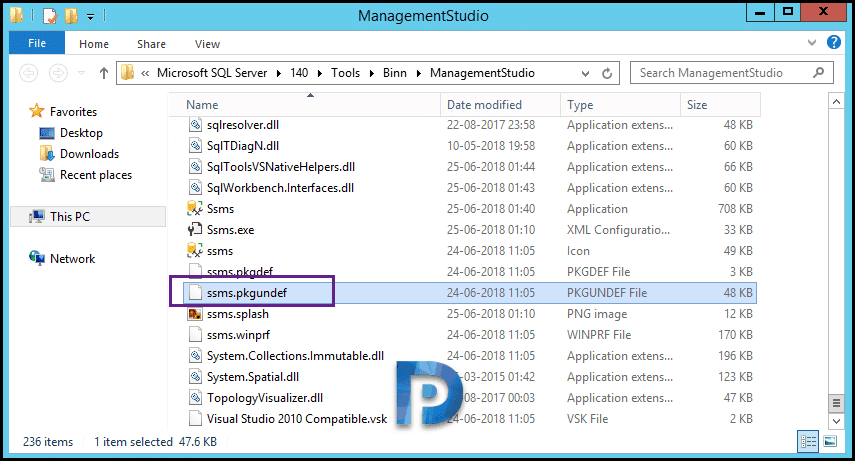855x461 pixels.
Task: Select sqlresolver.dll file icon
Action: click(x=195, y=125)
